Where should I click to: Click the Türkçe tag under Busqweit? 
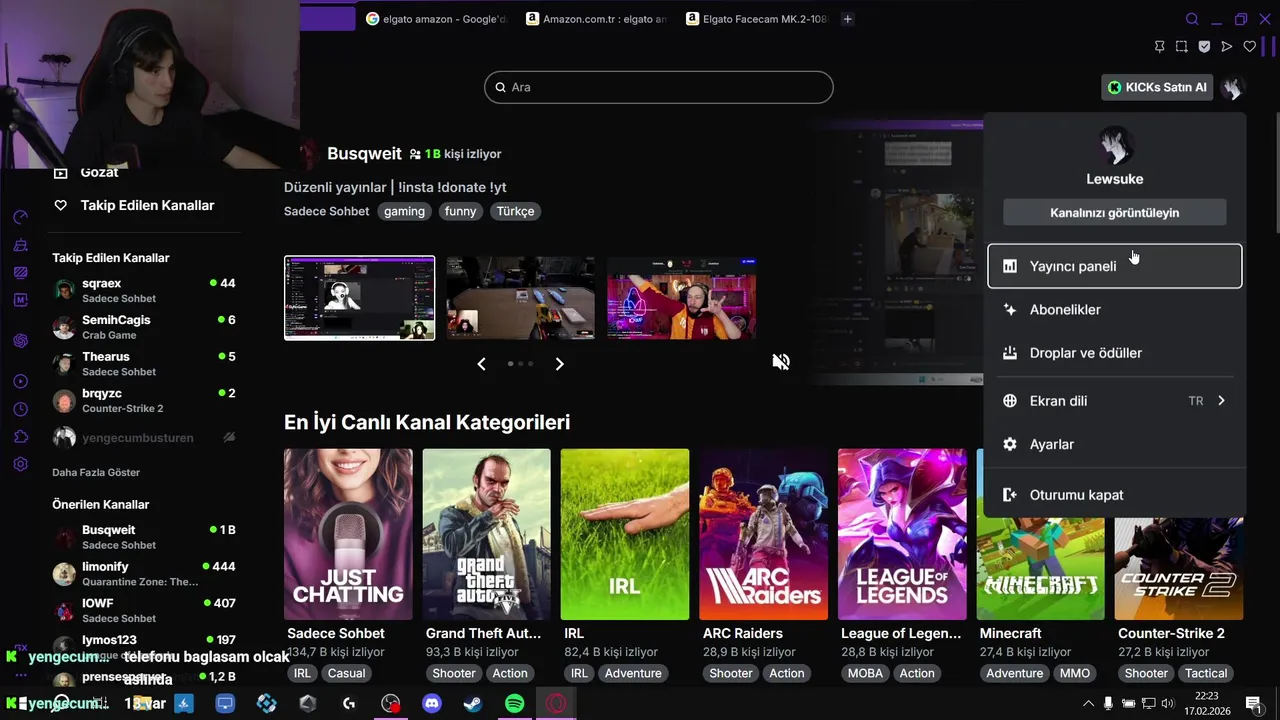516,211
